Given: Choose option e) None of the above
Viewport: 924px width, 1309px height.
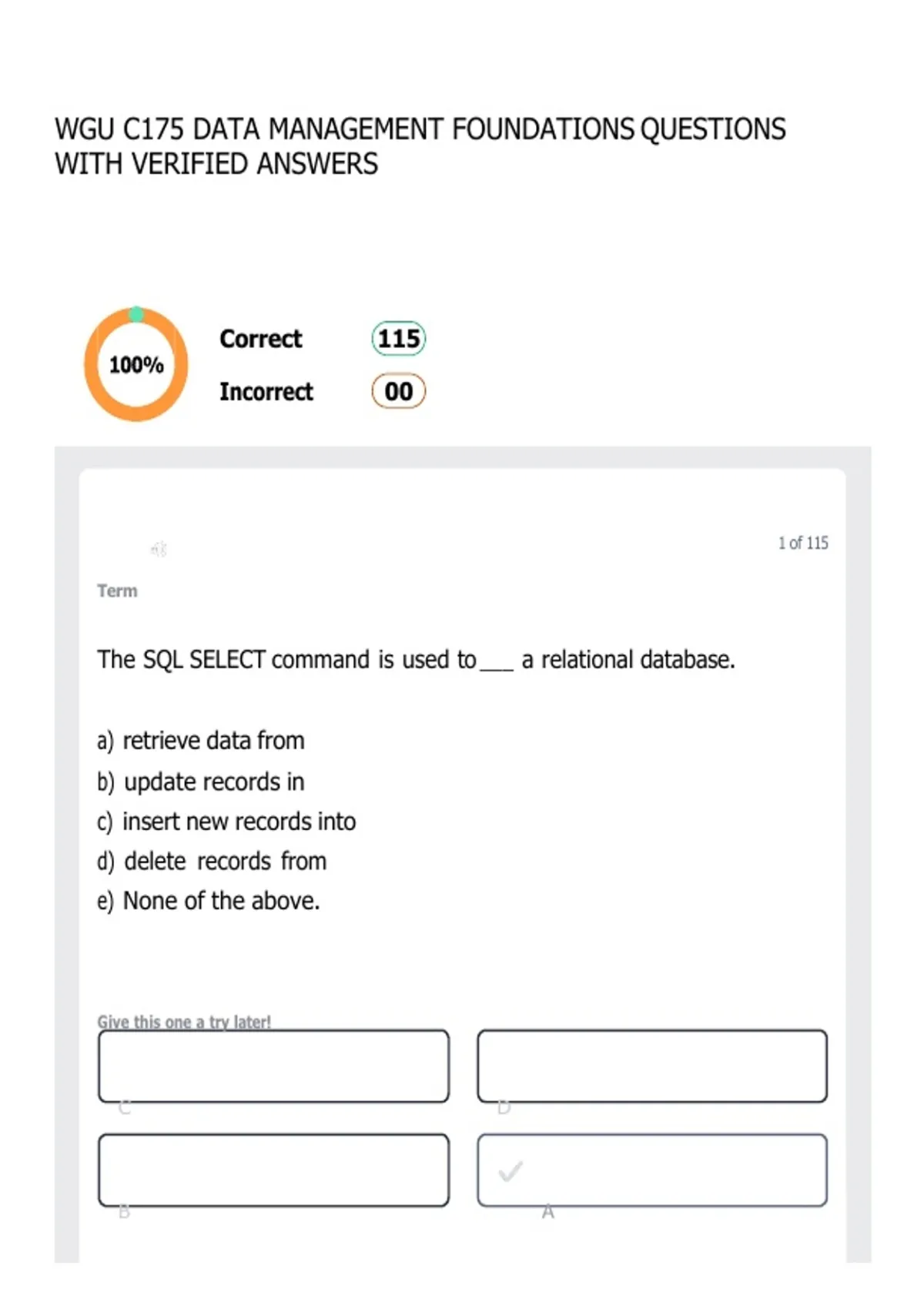Looking at the screenshot, I should [x=209, y=901].
